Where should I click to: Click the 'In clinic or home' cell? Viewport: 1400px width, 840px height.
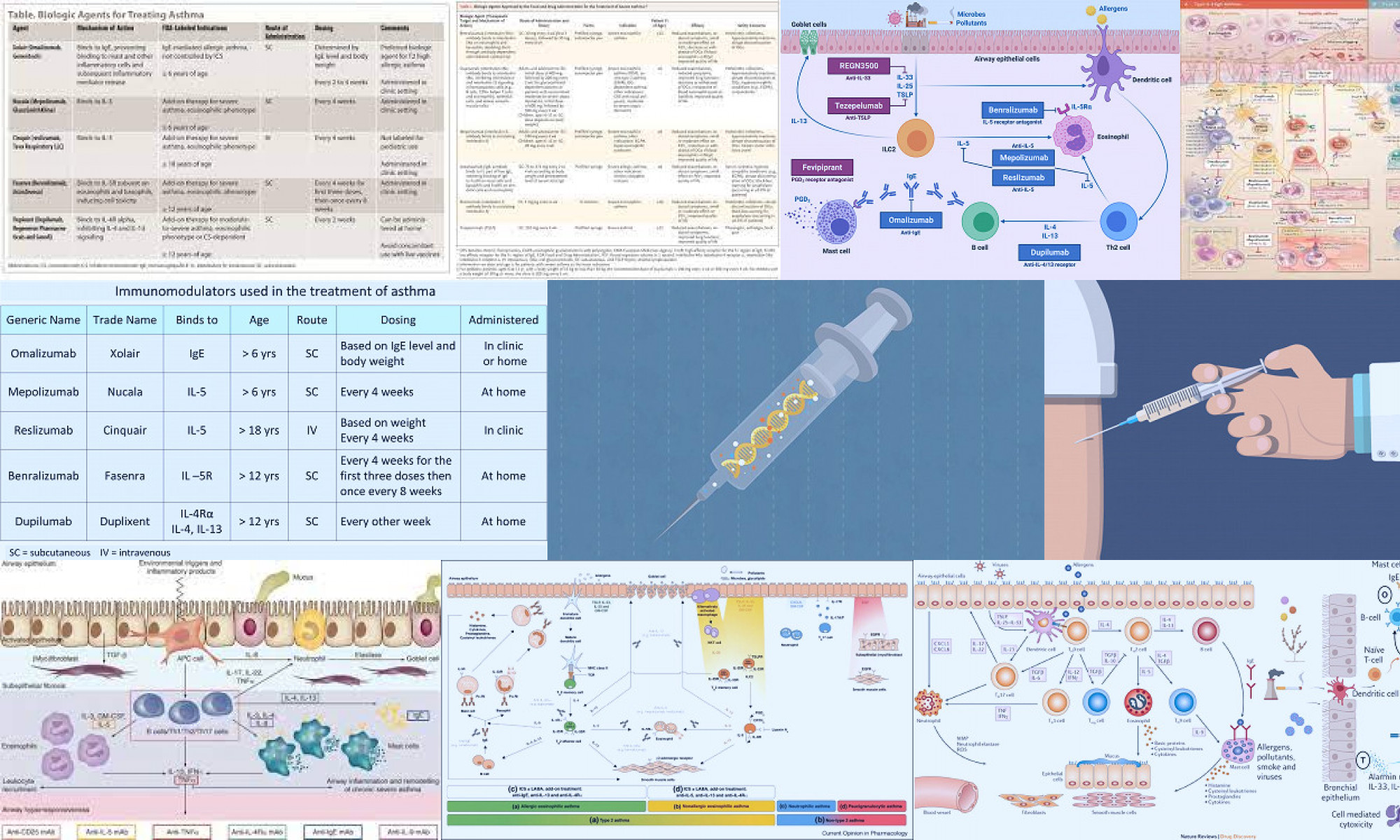503,353
